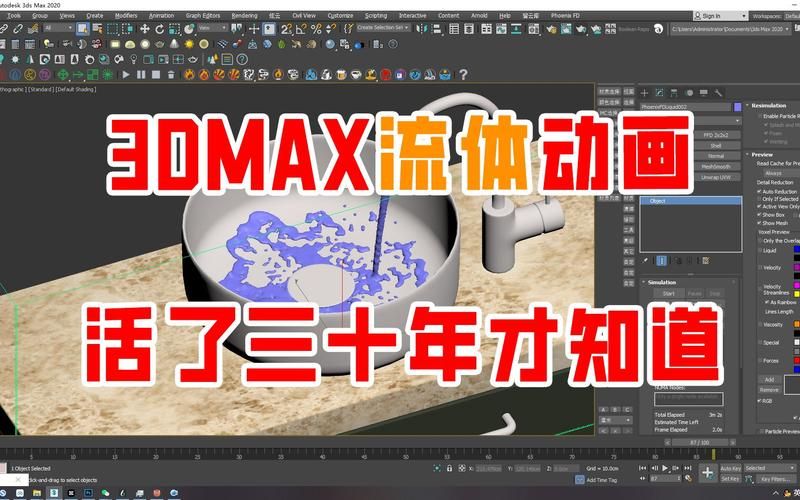Activate the Select and Scale tool
This screenshot has height=500, width=800.
tap(174, 29)
